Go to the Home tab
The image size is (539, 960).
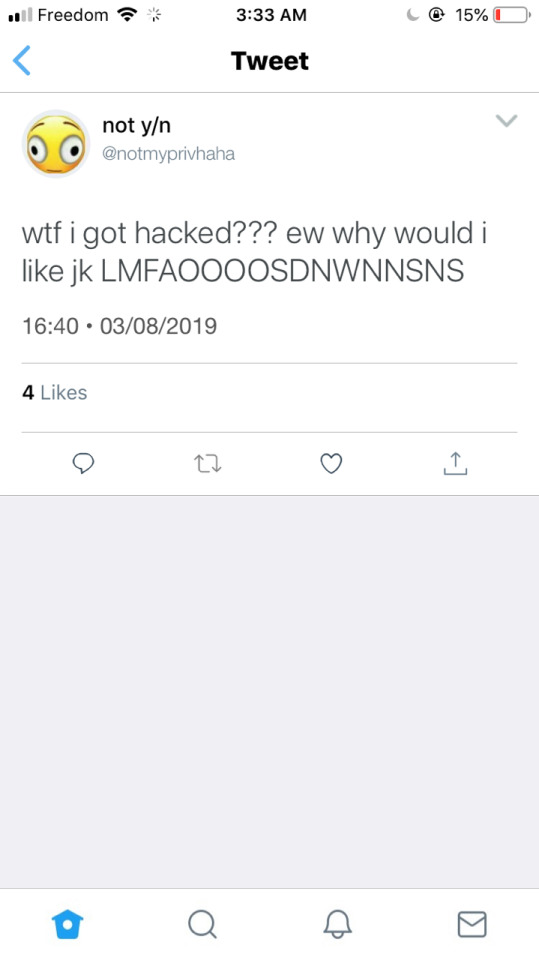67,924
